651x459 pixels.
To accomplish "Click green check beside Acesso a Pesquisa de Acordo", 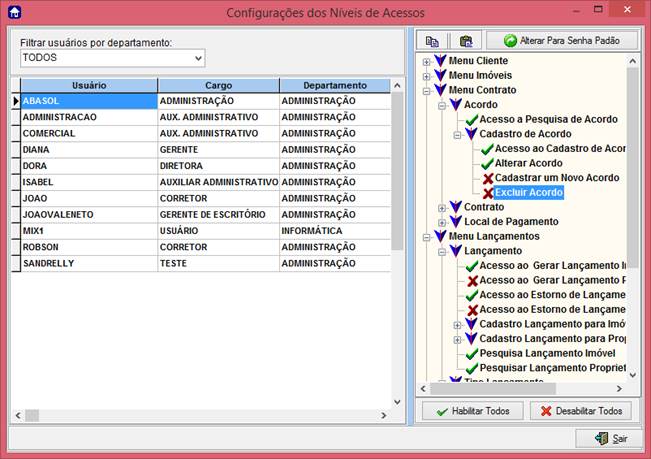I will (x=473, y=119).
